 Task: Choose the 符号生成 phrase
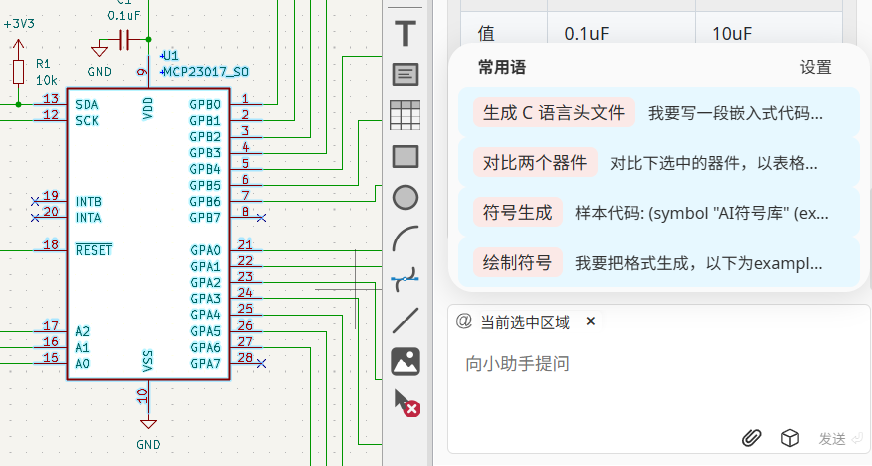point(517,212)
